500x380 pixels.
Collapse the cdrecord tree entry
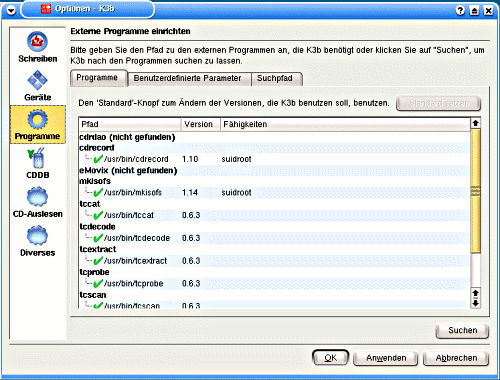point(97,148)
